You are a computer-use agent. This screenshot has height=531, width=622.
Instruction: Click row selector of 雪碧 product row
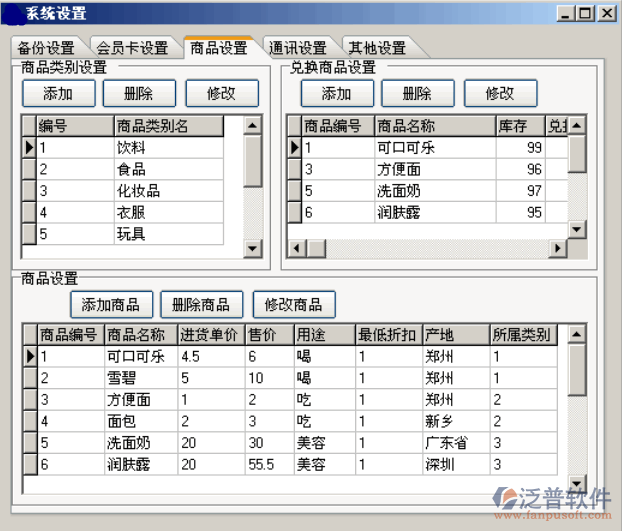tap(31, 378)
